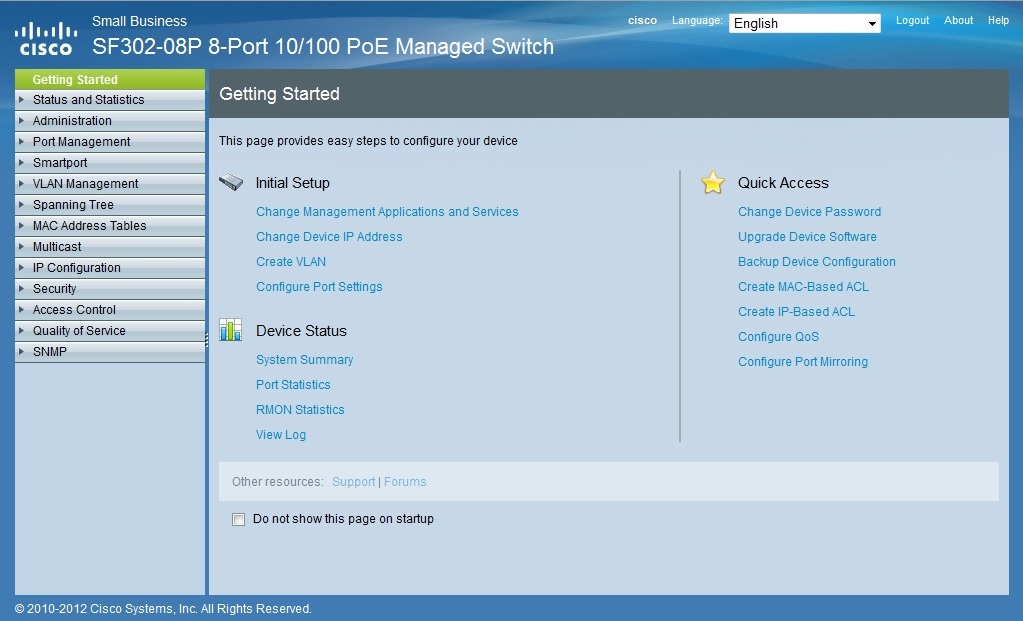Image resolution: width=1023 pixels, height=621 pixels.
Task: Click the sidebar resize handle
Action: click(x=206, y=340)
